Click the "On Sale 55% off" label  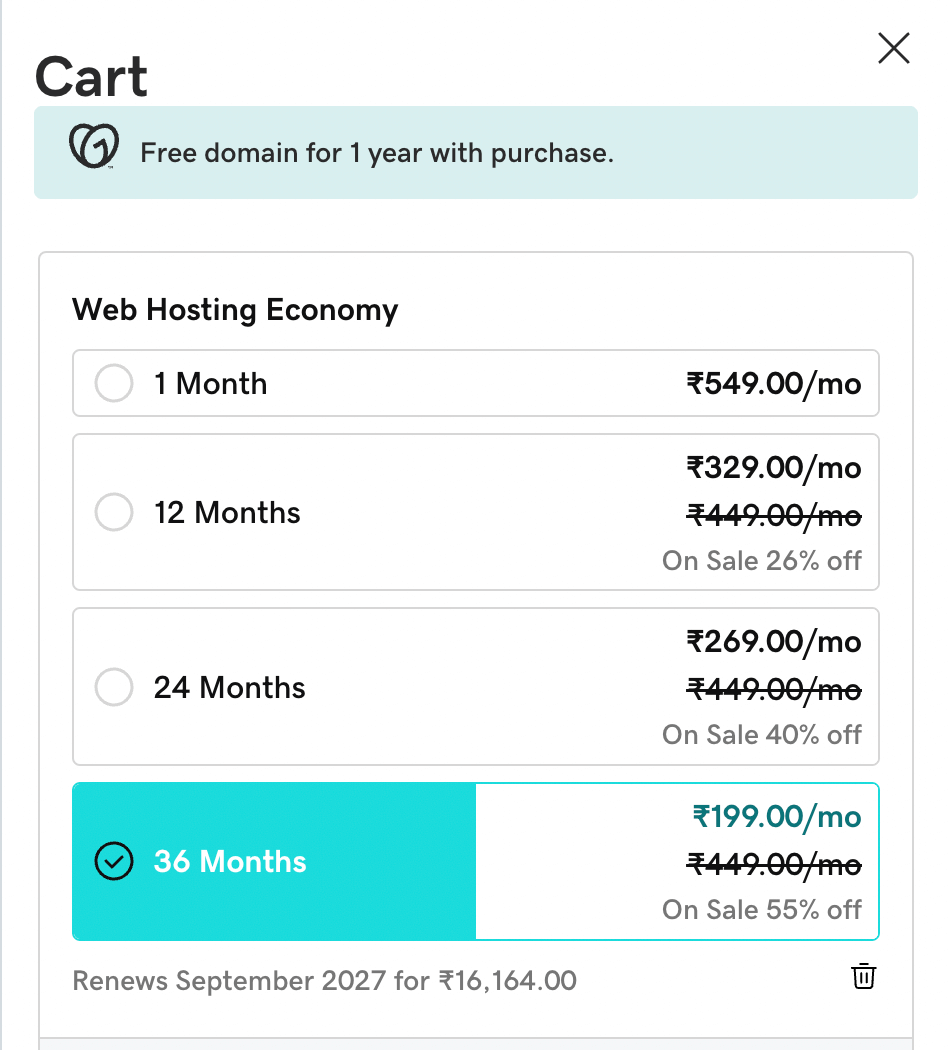(x=761, y=910)
